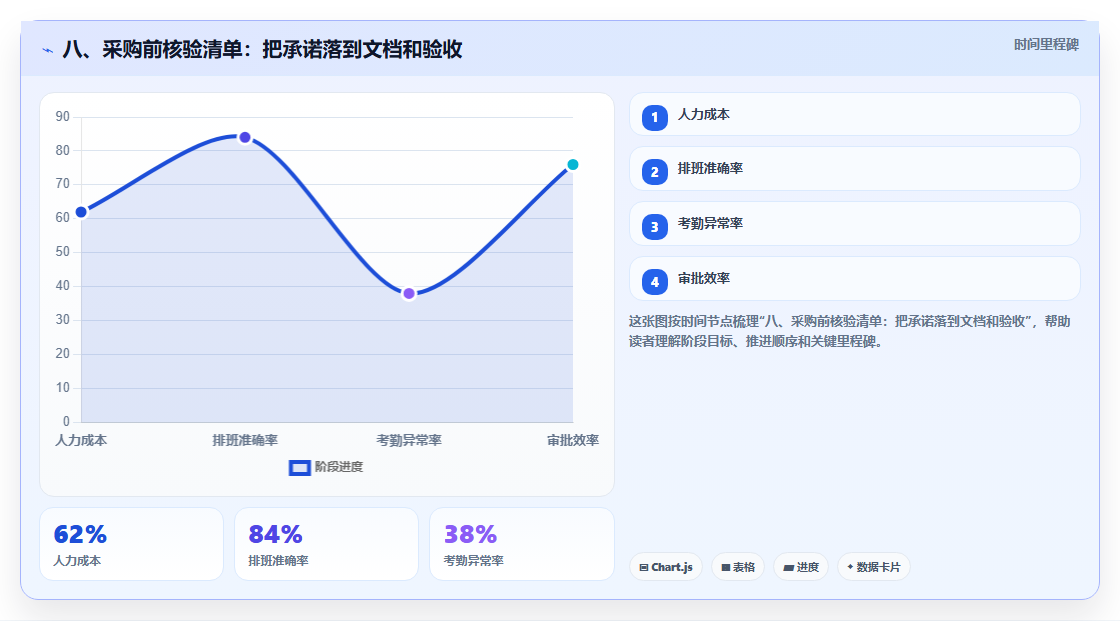The height and width of the screenshot is (621, 1120).
Task: Click the 90 y-axis value
Action: tap(63, 116)
